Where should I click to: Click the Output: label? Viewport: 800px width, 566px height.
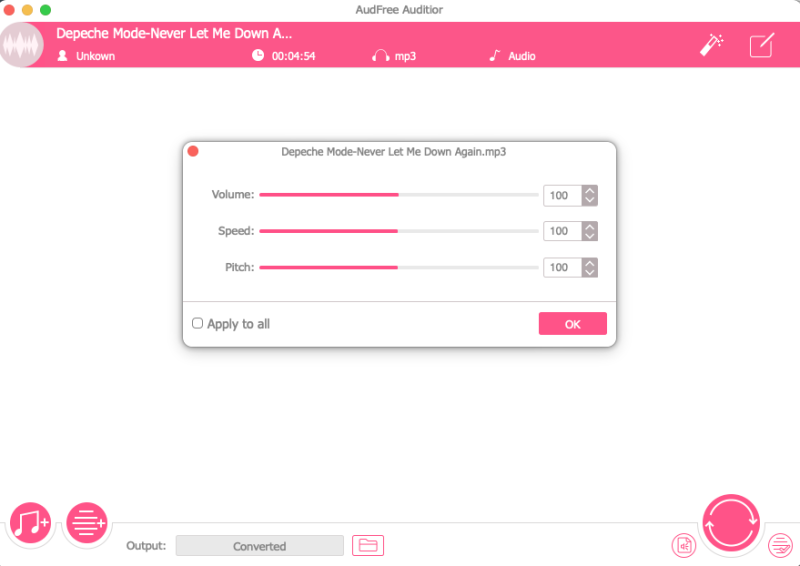pyautogui.click(x=146, y=546)
